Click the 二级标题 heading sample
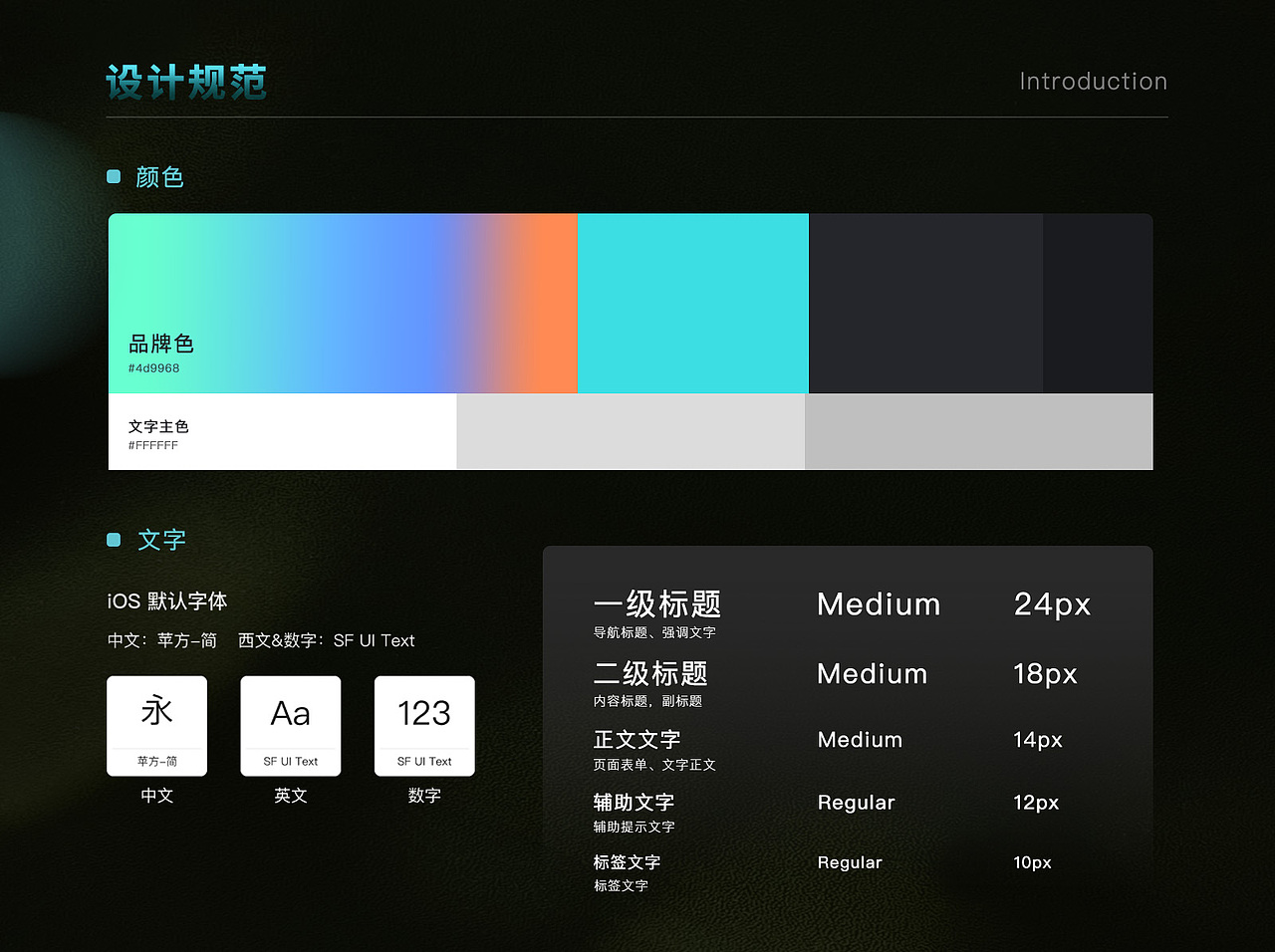The width and height of the screenshot is (1275, 952). (650, 673)
